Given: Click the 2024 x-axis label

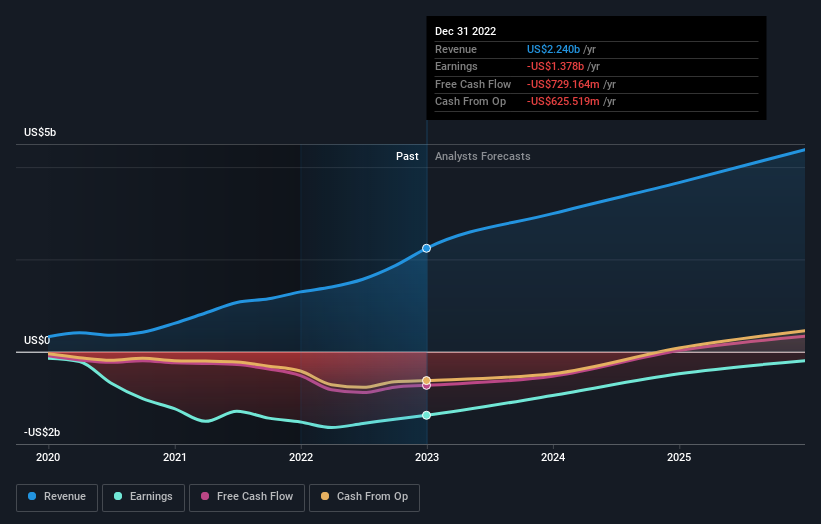Looking at the screenshot, I should [x=553, y=457].
